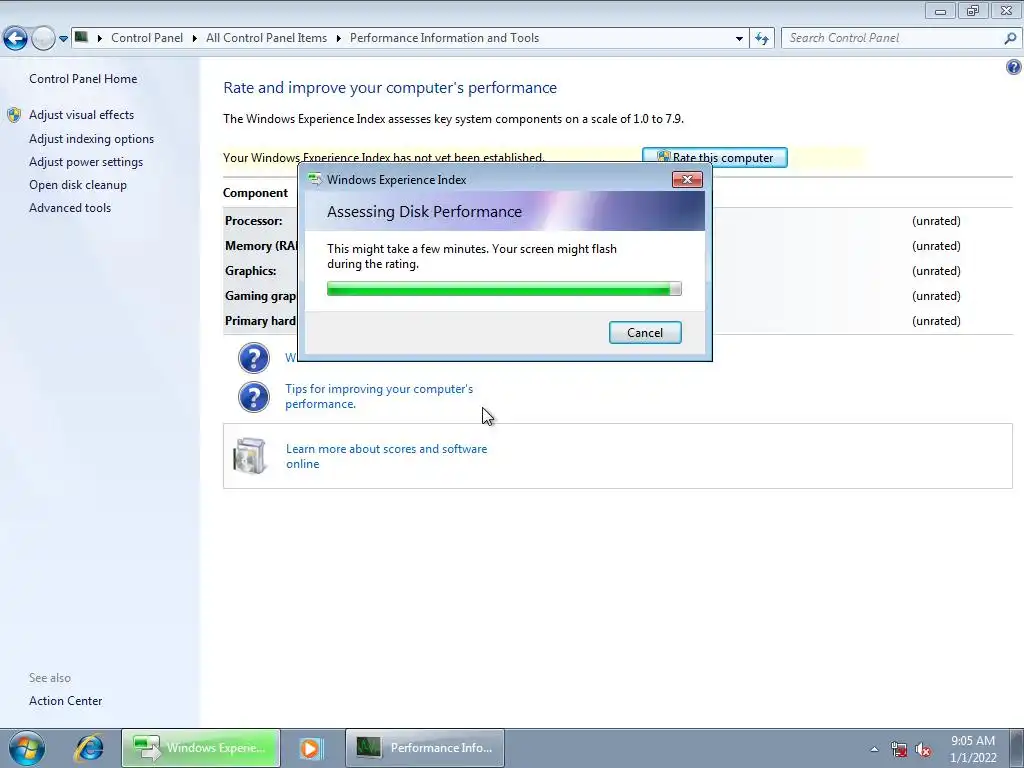Viewport: 1024px width, 768px height.
Task: Switch to Performance Info taskbar button
Action: 424,748
